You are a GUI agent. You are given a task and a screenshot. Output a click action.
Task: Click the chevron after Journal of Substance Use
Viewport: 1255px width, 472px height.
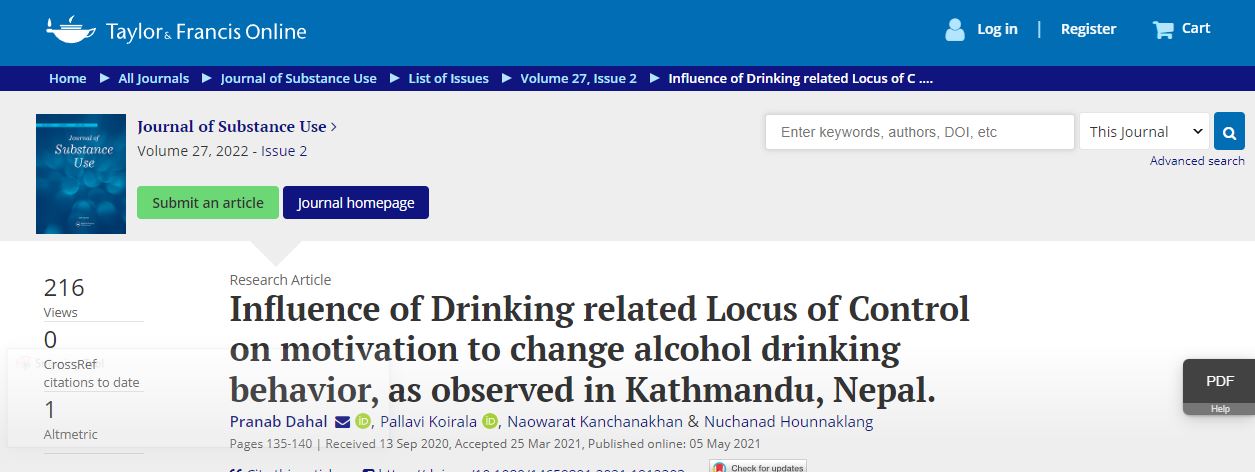(x=334, y=127)
